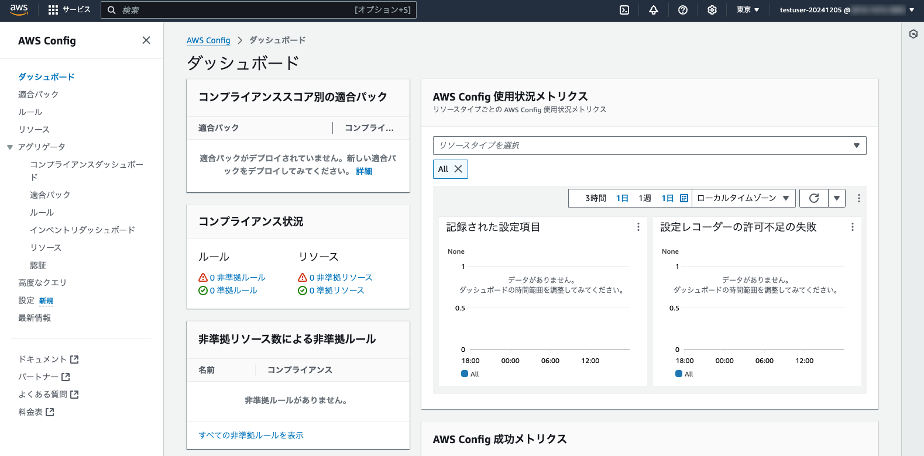Open 認証 under aggregator
Image resolution: width=924 pixels, height=456 pixels.
(38, 265)
